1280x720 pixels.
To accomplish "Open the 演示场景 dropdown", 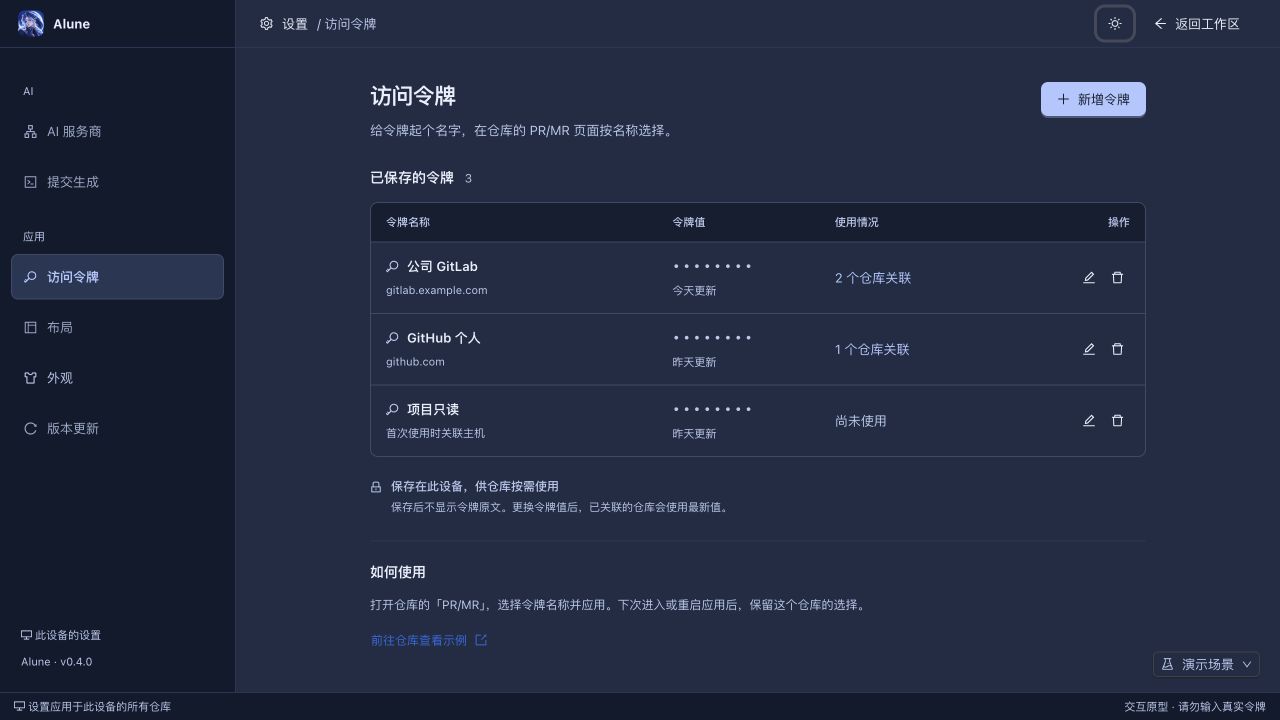I will point(1206,664).
